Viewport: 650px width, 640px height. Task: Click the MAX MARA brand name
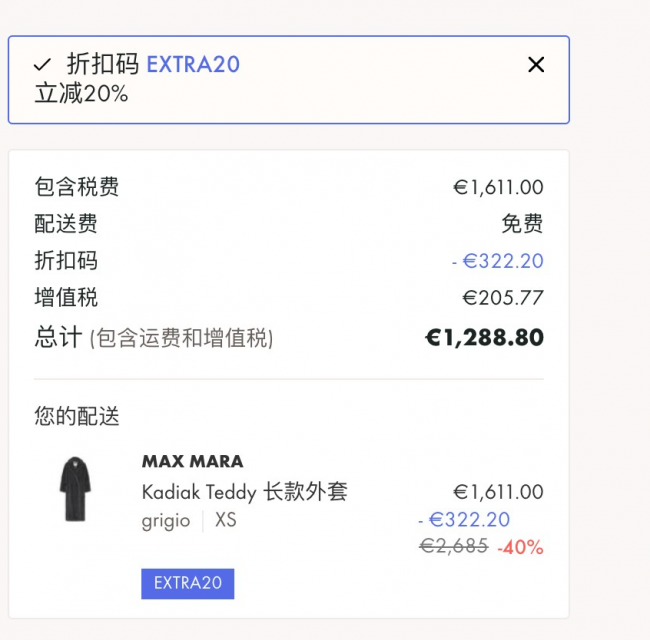click(192, 461)
